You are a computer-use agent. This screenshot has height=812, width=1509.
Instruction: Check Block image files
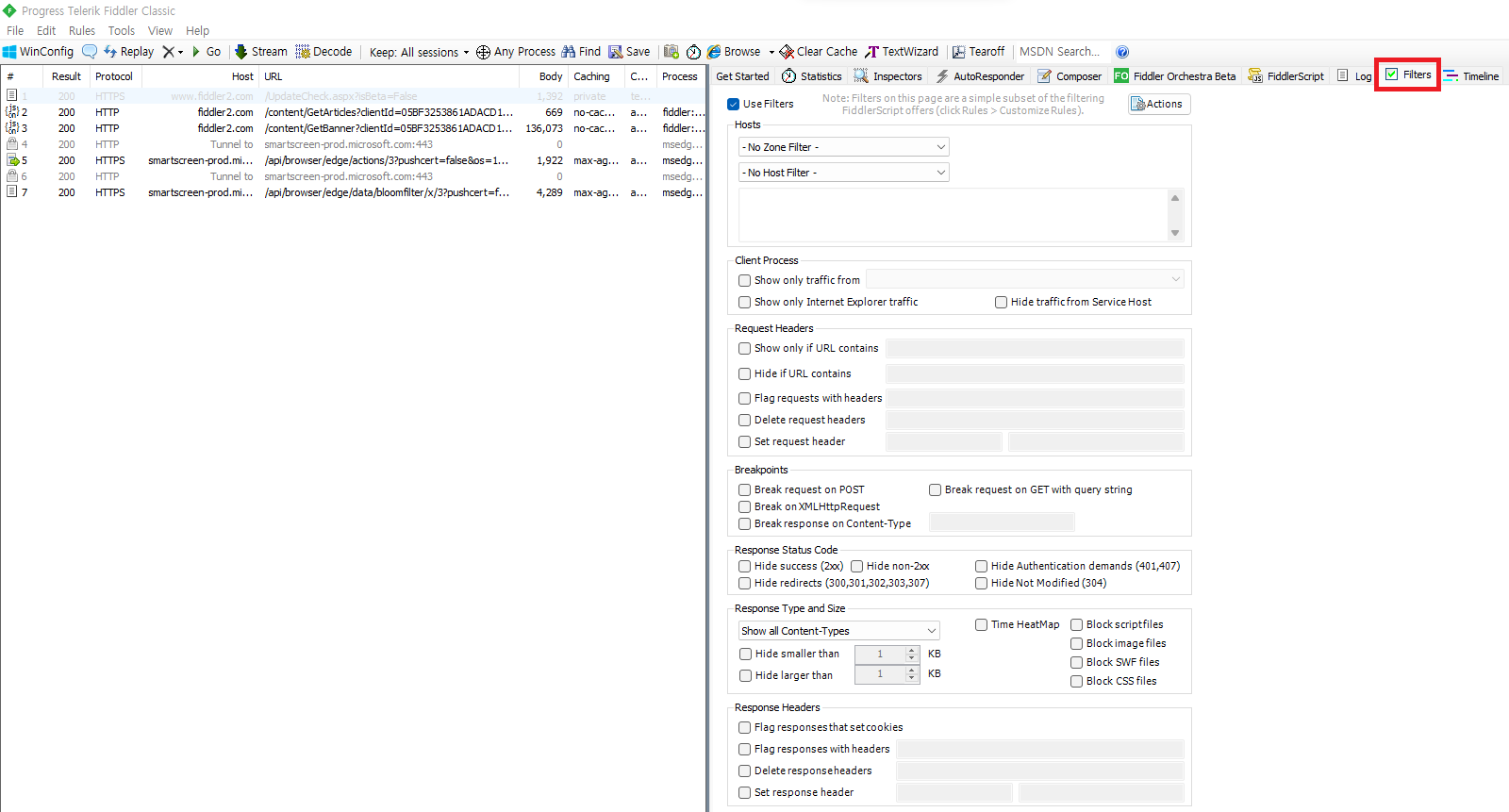coord(1076,643)
